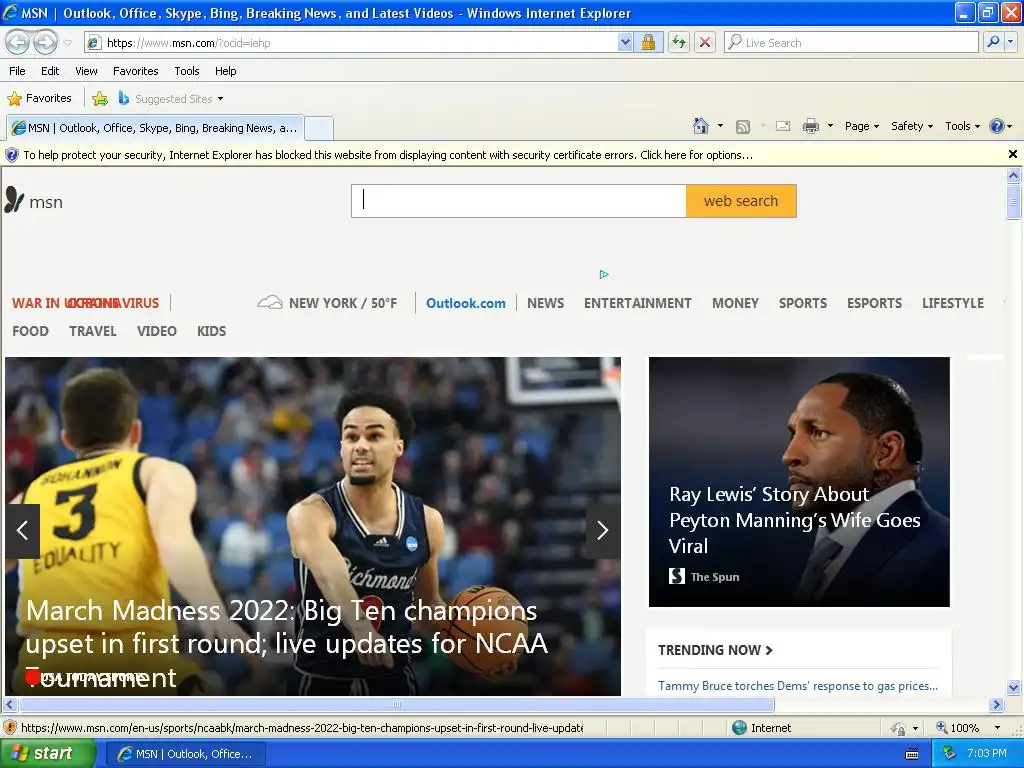Open the View menu
This screenshot has width=1024, height=768.
86,71
